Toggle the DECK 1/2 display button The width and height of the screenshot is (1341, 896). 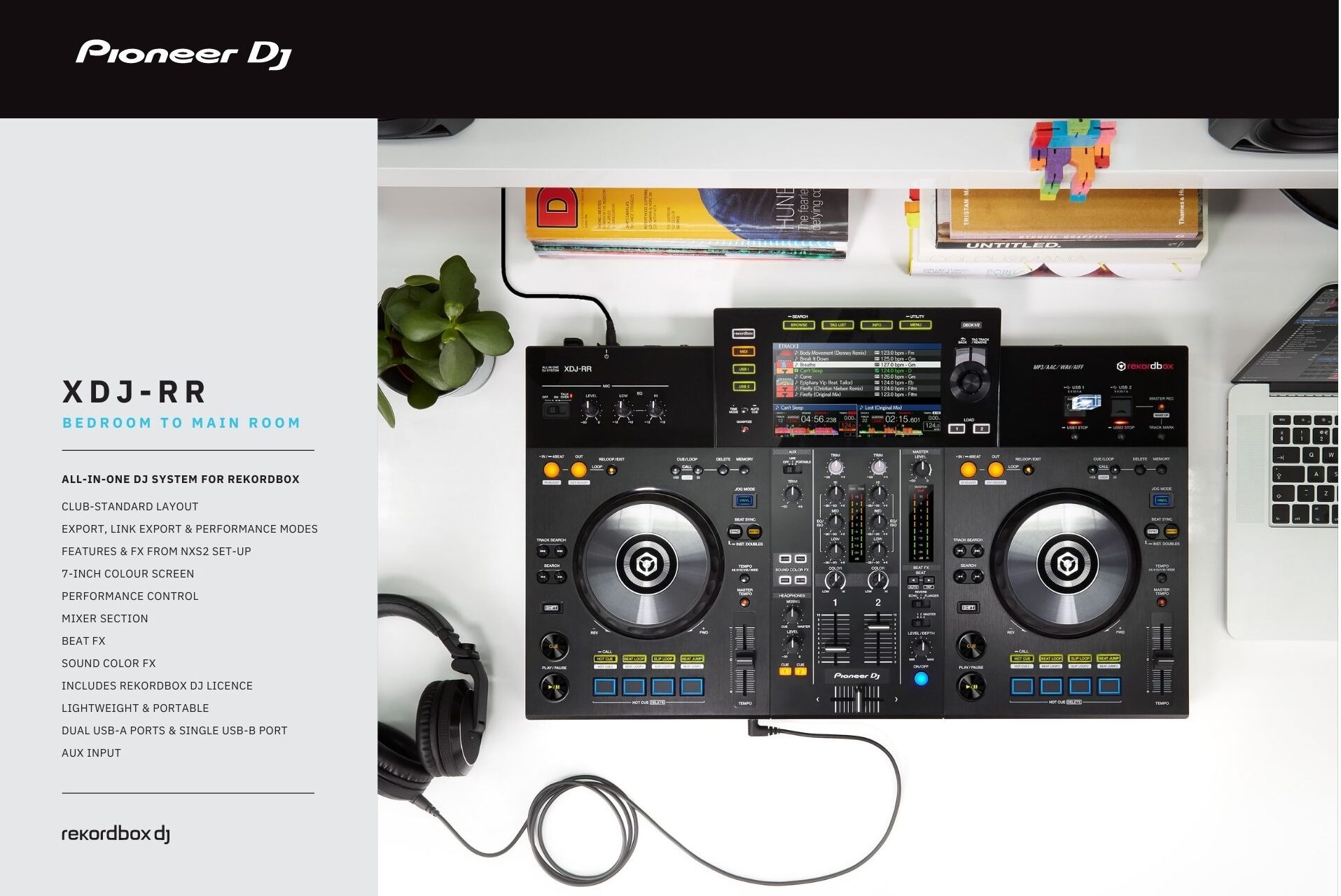(x=971, y=325)
